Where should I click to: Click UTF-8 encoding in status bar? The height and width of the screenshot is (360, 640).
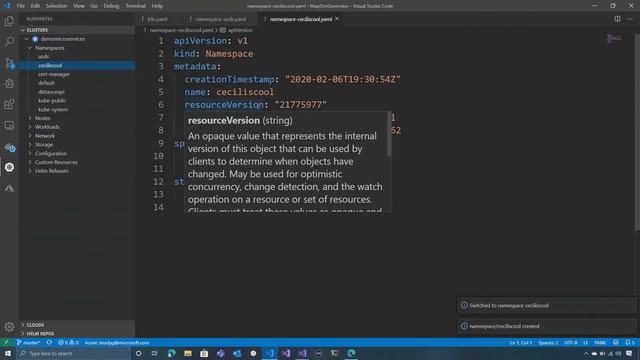tap(571, 342)
